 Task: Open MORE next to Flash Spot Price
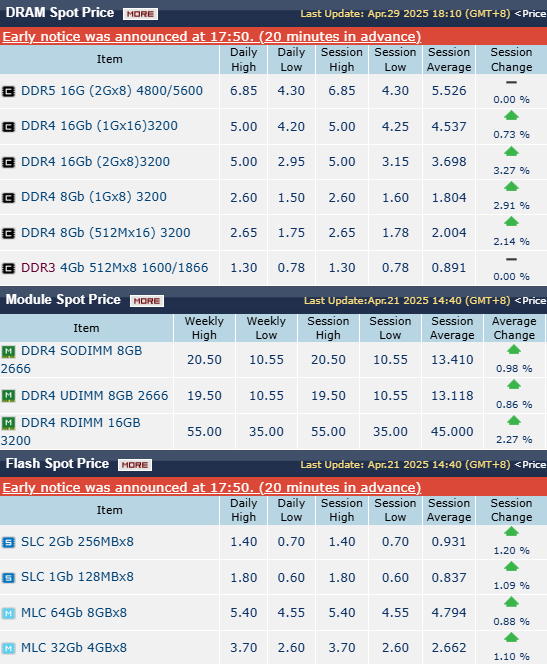(135, 465)
